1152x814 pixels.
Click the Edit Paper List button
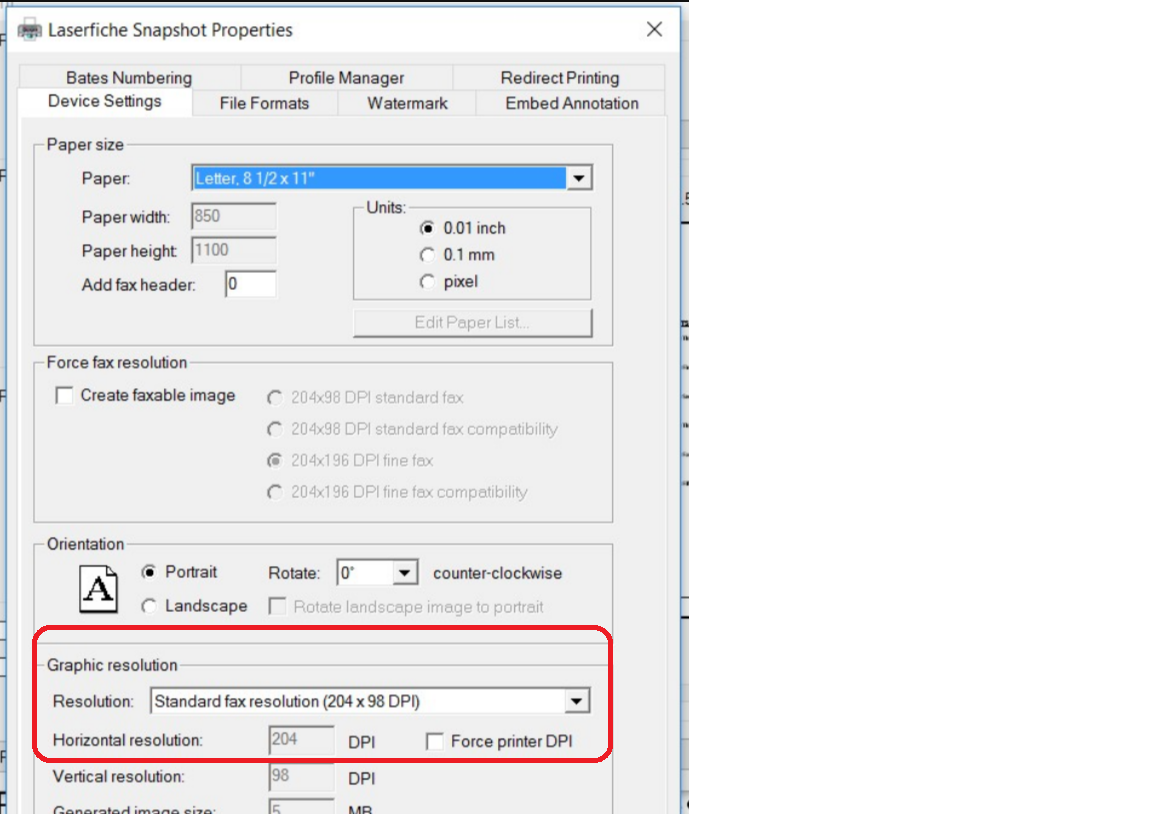tap(472, 323)
